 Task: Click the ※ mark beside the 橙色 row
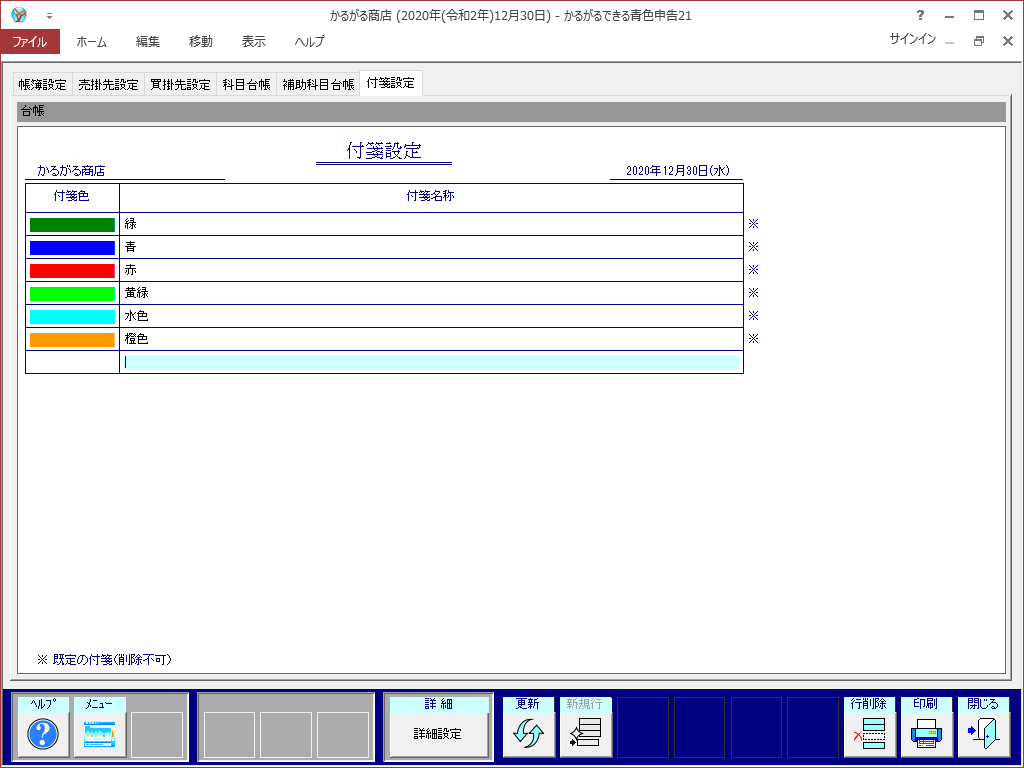tap(754, 339)
